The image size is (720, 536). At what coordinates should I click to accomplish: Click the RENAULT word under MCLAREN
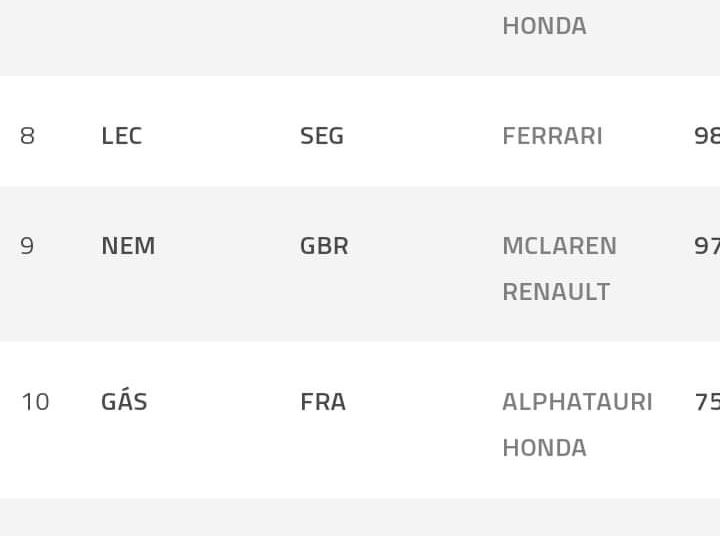pyautogui.click(x=556, y=292)
